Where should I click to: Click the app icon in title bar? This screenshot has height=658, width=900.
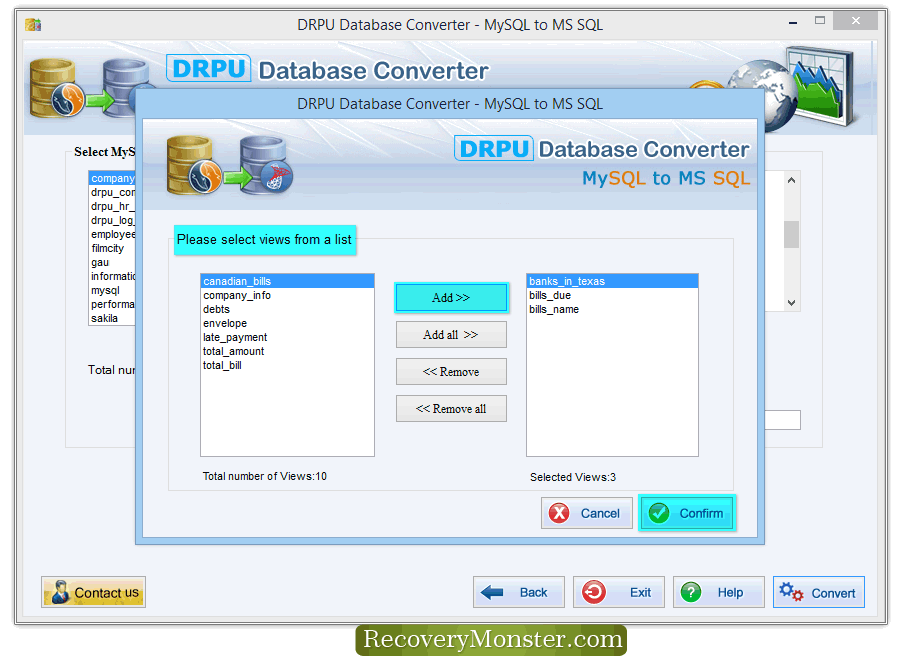pyautogui.click(x=33, y=25)
